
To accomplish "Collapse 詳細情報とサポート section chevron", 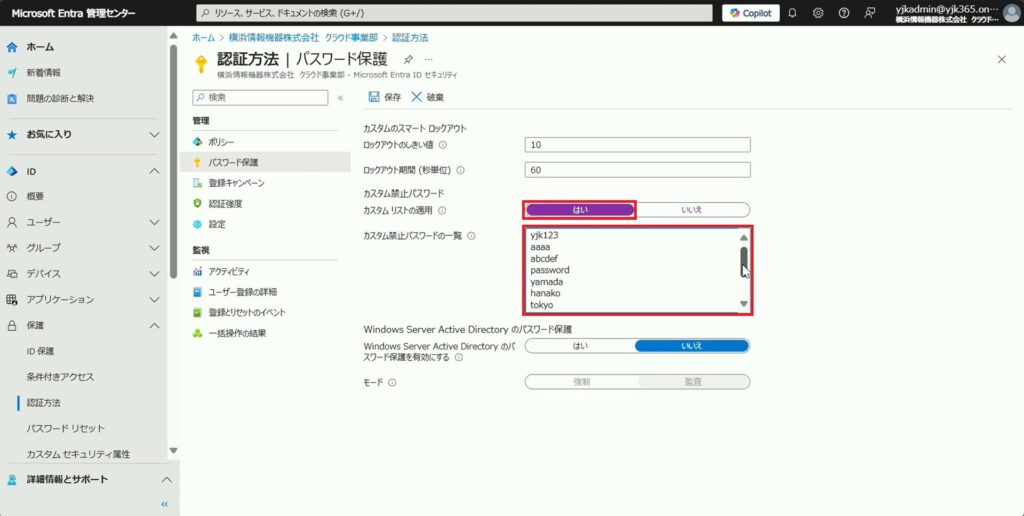I will point(167,479).
